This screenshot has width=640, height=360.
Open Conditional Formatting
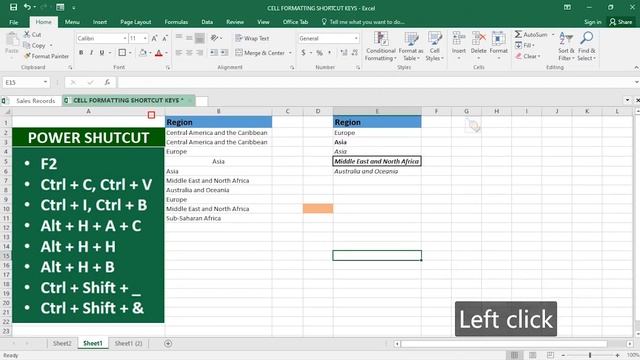click(x=381, y=47)
